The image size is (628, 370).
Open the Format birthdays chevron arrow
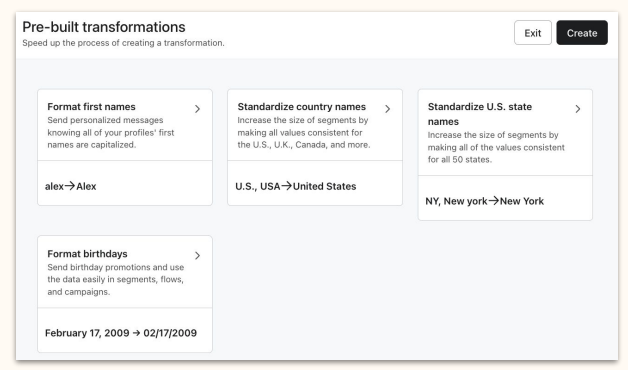[x=197, y=255]
